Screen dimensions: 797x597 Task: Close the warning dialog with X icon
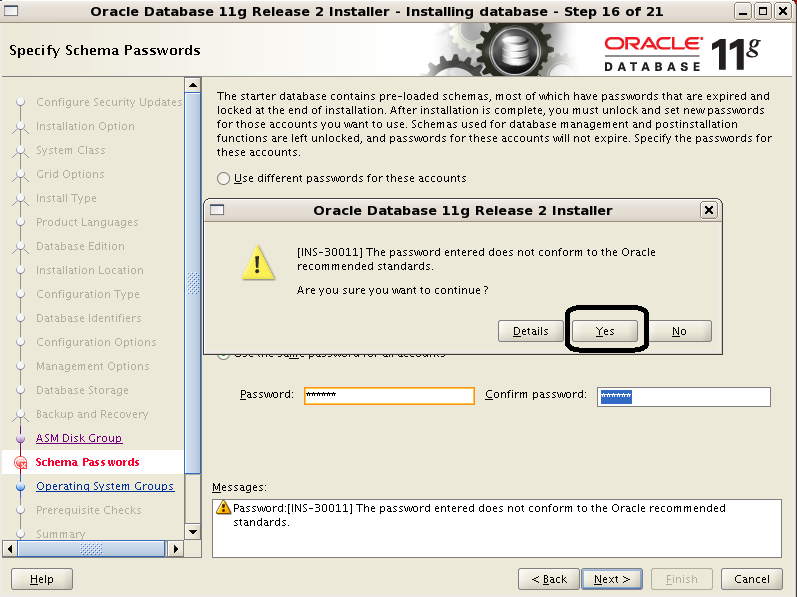[708, 210]
